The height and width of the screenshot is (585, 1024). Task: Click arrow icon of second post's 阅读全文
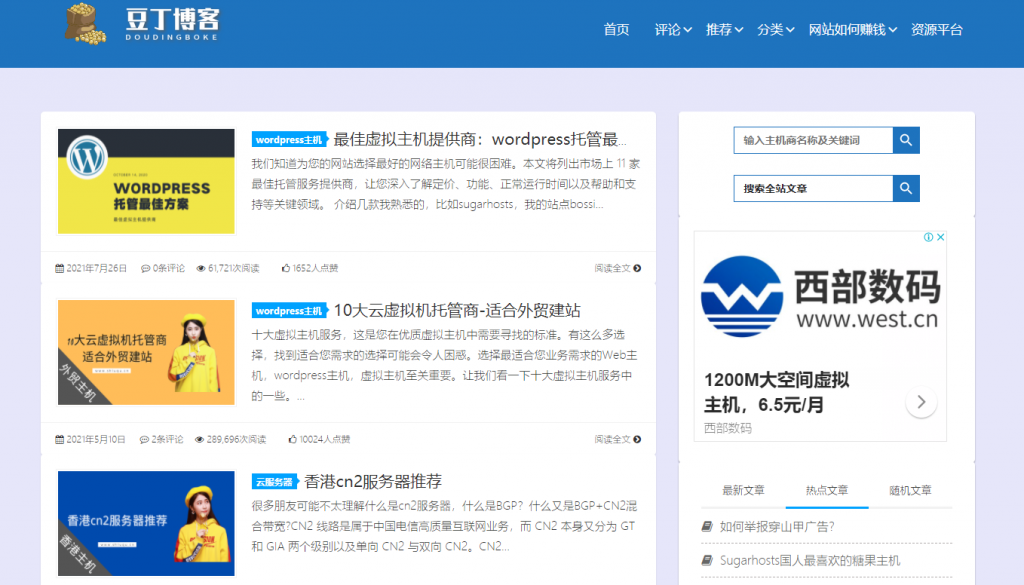click(x=637, y=439)
